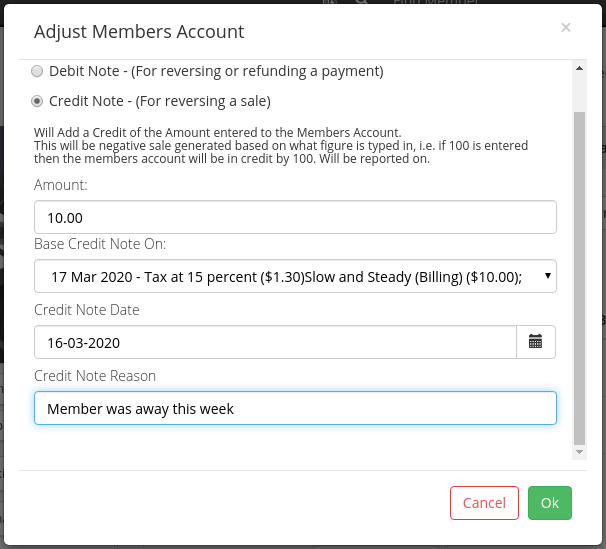Select the Debit Note radio button
Screen dimensions: 606x549
(37, 71)
